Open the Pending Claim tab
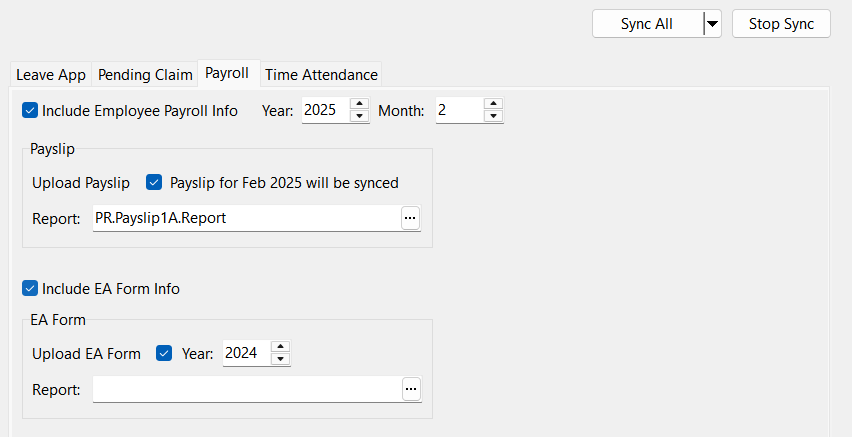This screenshot has height=437, width=852. pos(146,75)
